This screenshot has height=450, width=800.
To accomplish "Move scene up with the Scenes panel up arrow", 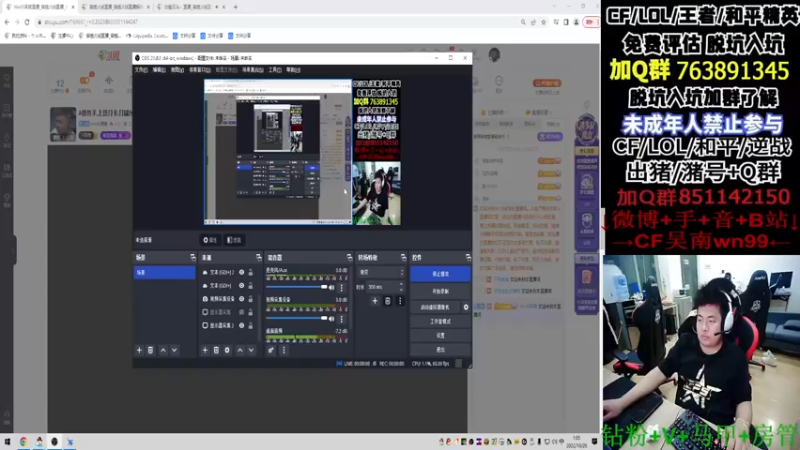I will [x=163, y=351].
